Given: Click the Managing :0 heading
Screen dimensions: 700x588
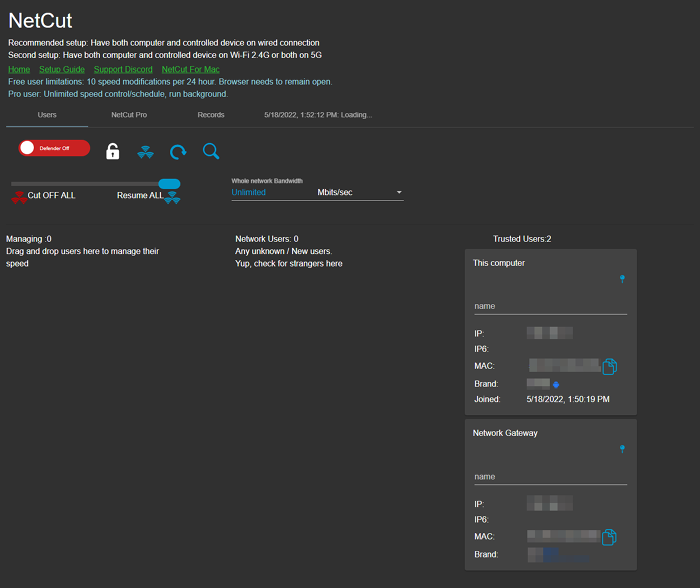Looking at the screenshot, I should (29, 239).
